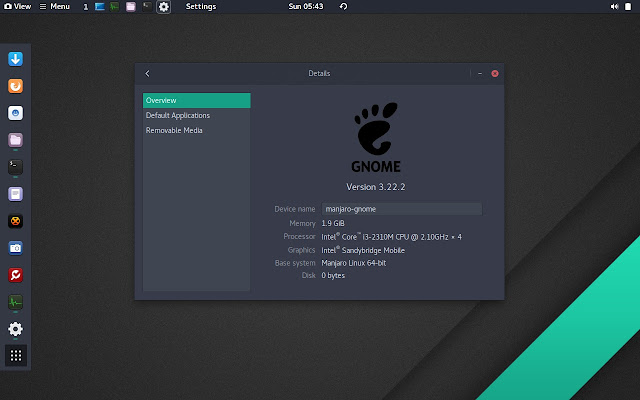Open System Monitor from the dock
This screenshot has height=400, width=640.
pos(16,302)
